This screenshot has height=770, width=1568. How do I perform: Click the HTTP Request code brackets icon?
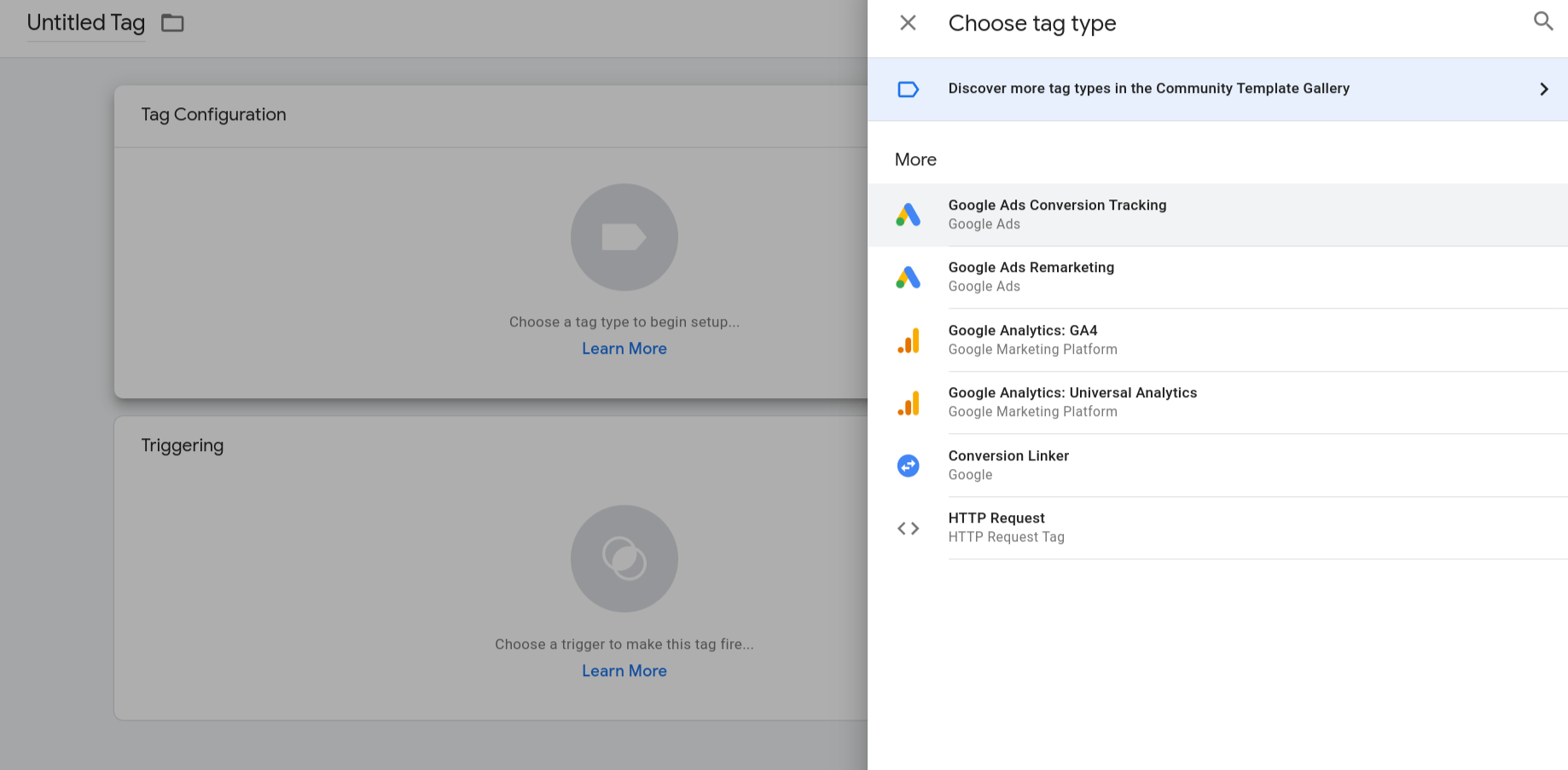(x=908, y=529)
